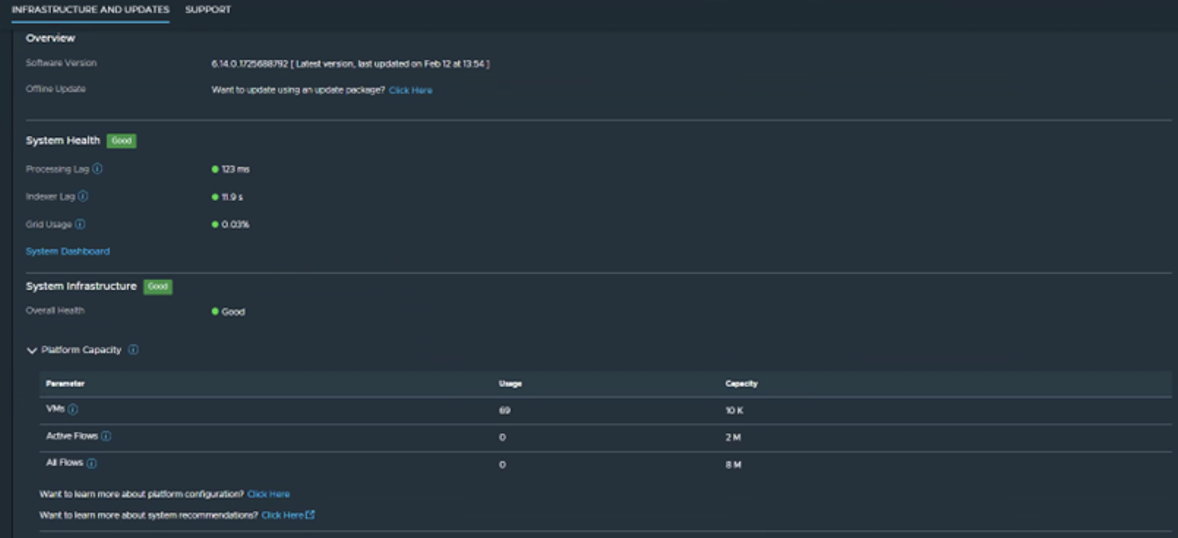1178x538 pixels.
Task: Click info icon beside Platform Capacity
Action: point(134,350)
